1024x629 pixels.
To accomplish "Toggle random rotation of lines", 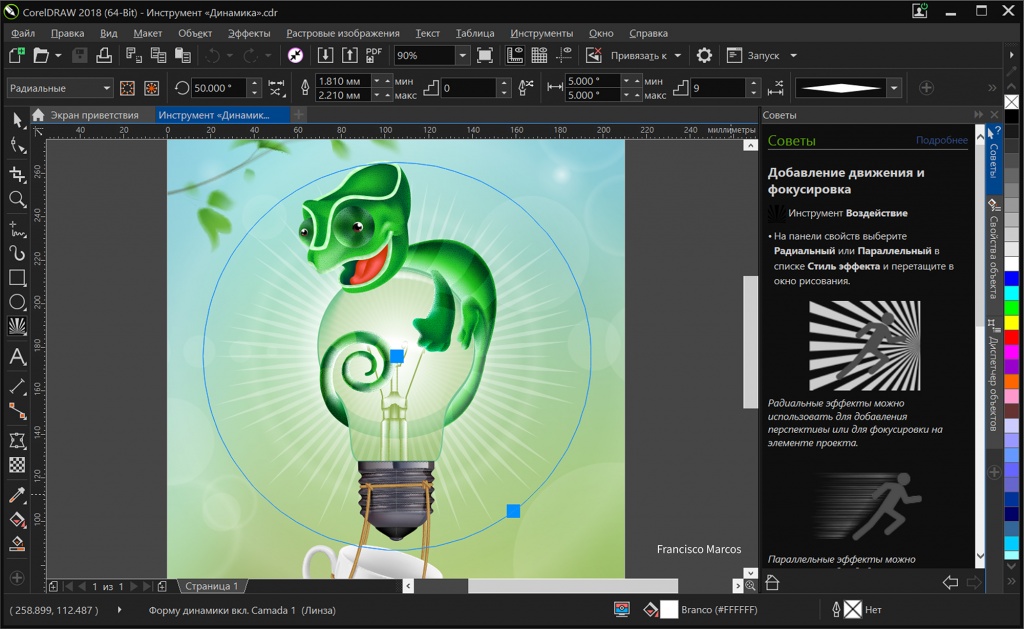I will point(277,88).
